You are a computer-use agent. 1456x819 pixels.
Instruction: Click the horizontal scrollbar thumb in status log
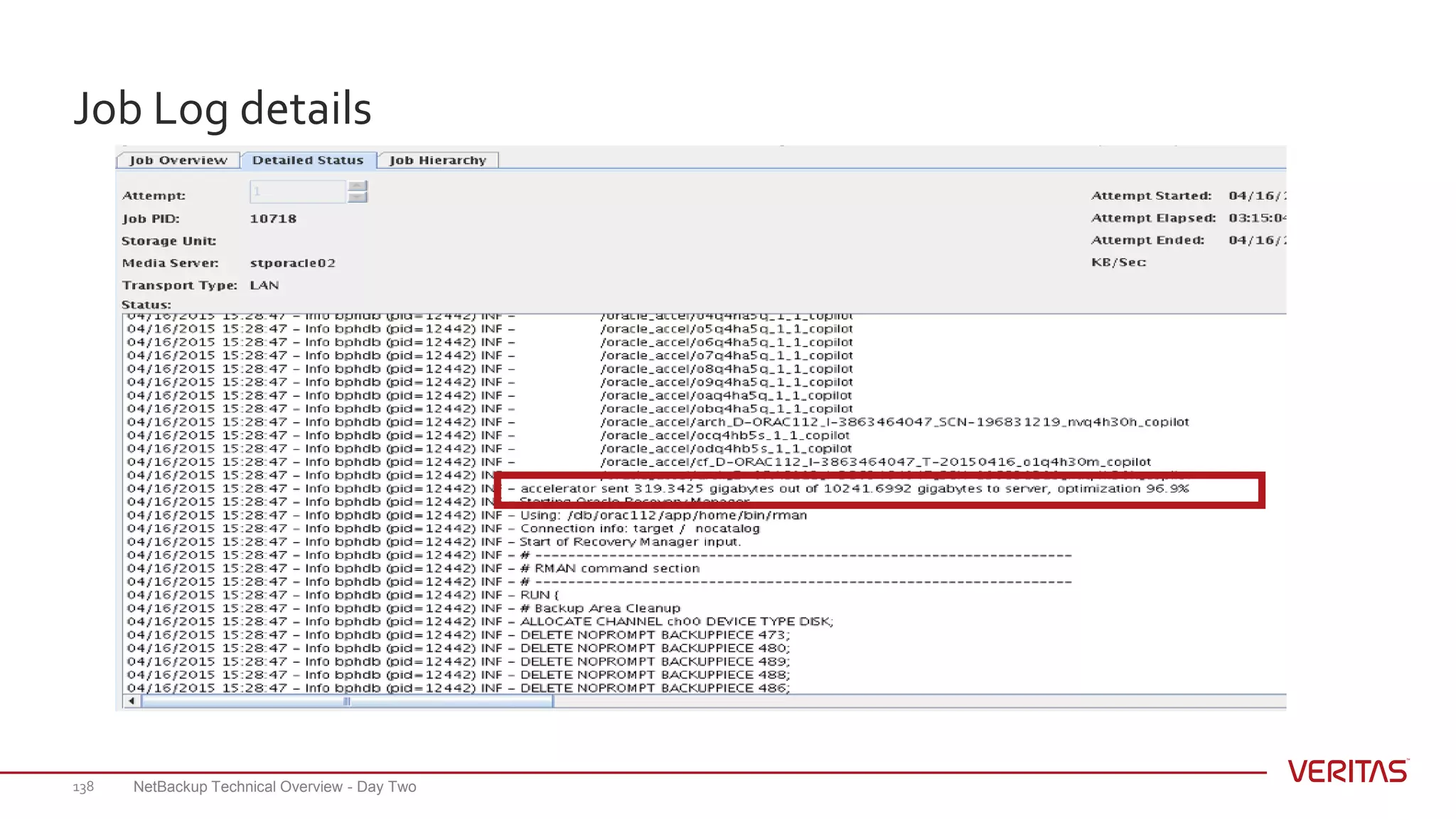[347, 702]
